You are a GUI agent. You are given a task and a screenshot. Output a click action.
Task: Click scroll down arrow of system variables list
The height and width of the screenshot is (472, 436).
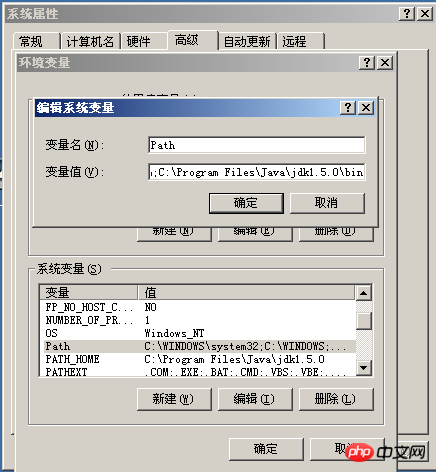364,368
